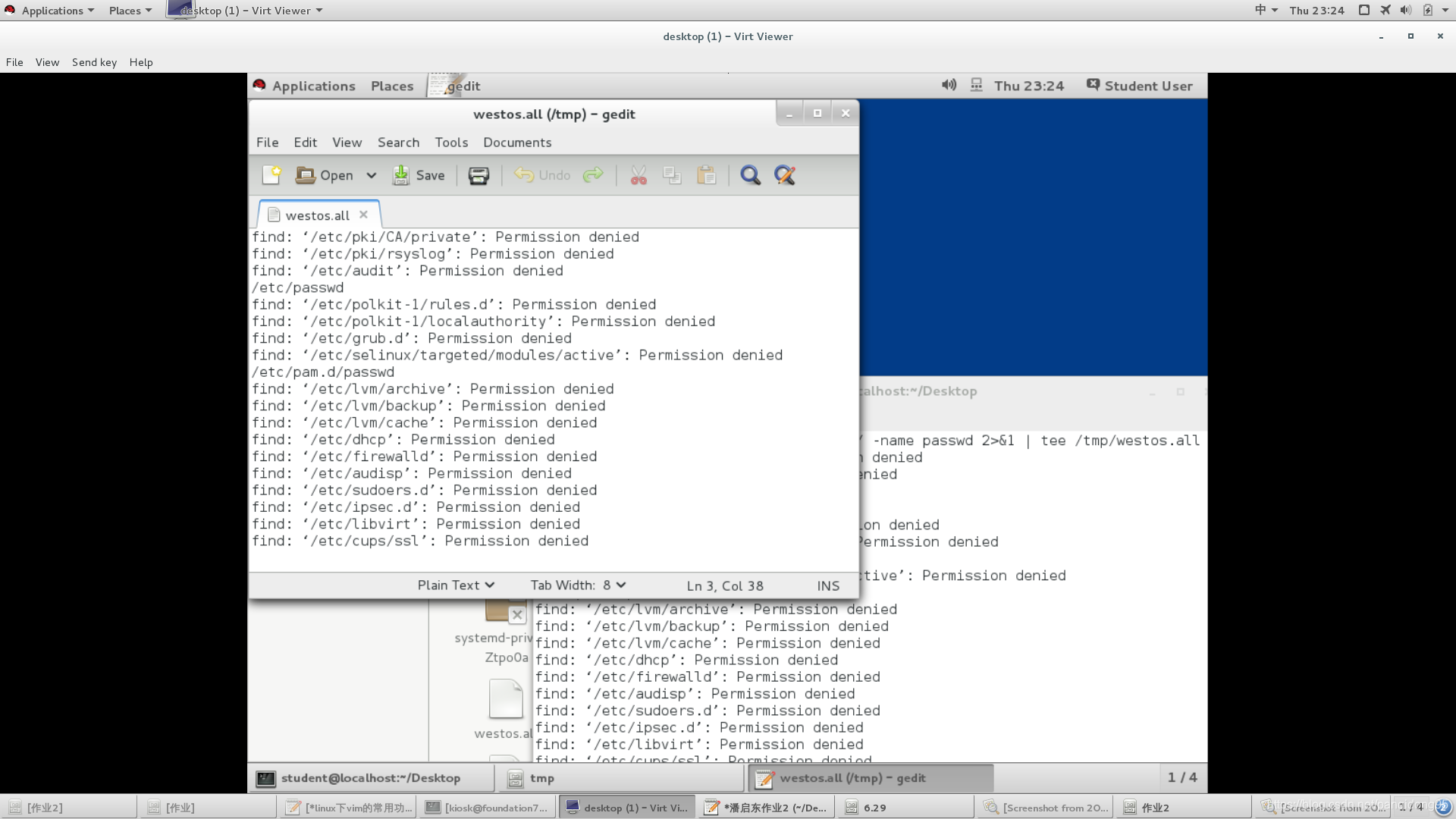Click the Cut icon in gedit toolbar
Screen dimensions: 1456x819
639,175
